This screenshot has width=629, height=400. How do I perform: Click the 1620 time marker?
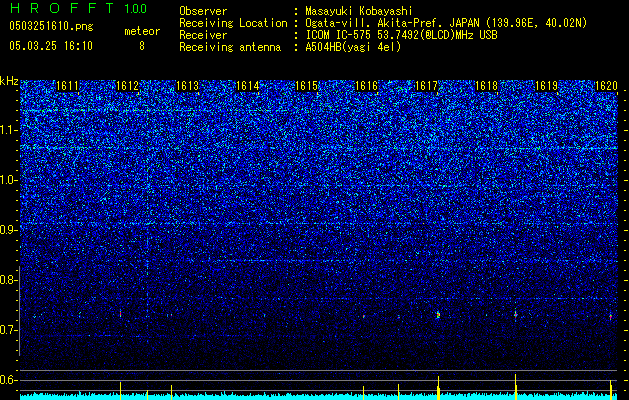click(606, 86)
